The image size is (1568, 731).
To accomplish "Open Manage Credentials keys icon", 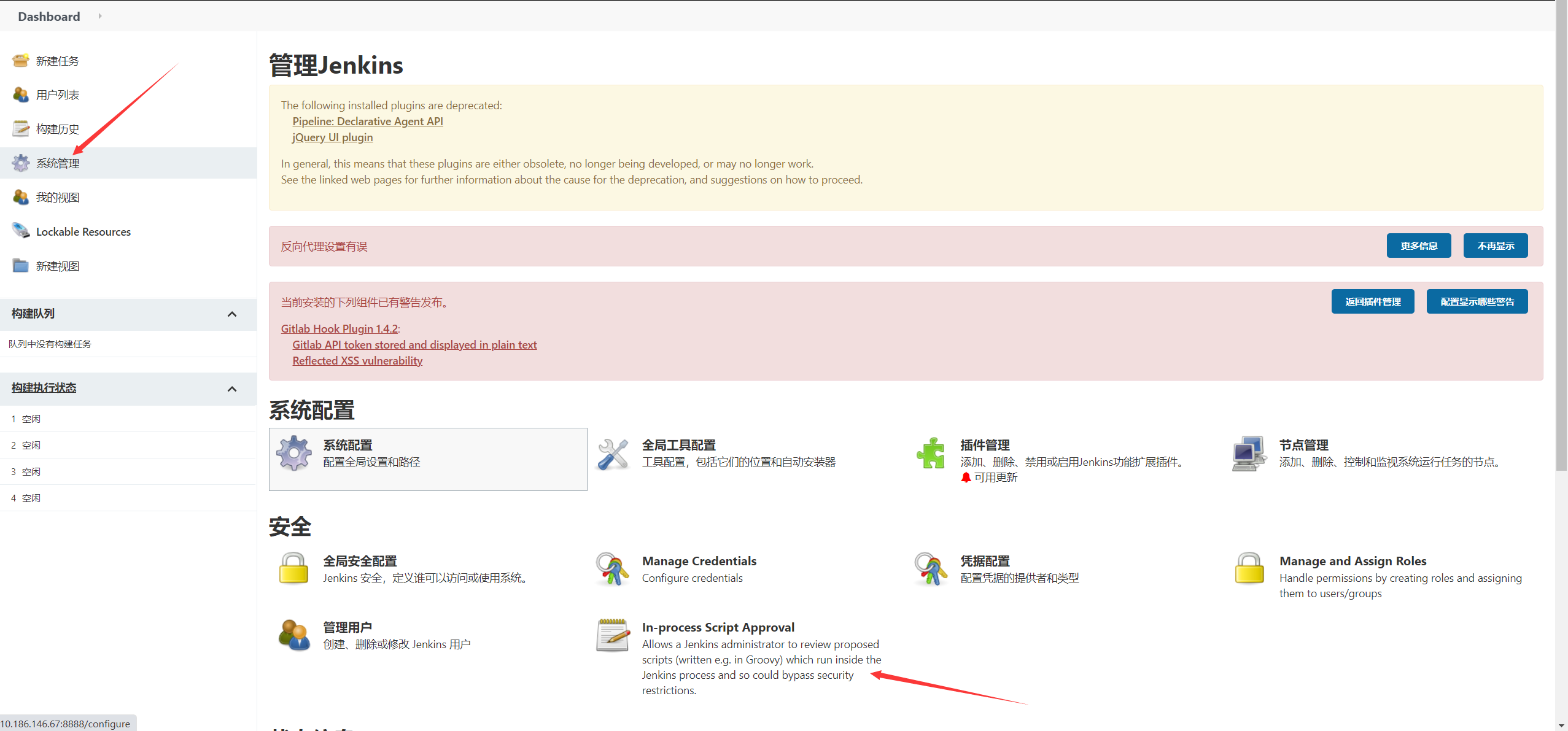I will [x=612, y=569].
